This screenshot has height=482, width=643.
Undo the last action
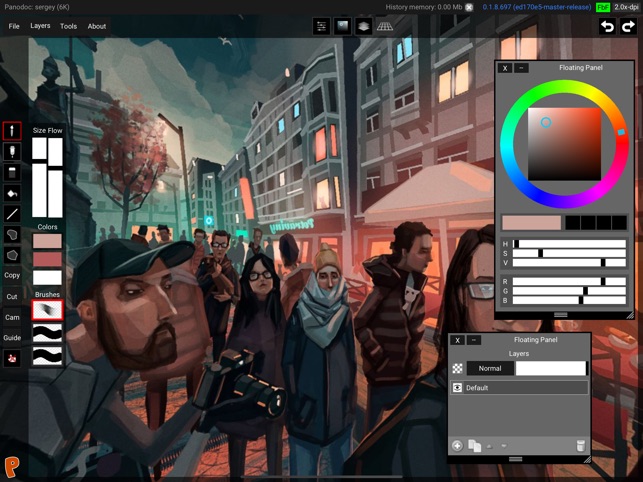tap(607, 27)
